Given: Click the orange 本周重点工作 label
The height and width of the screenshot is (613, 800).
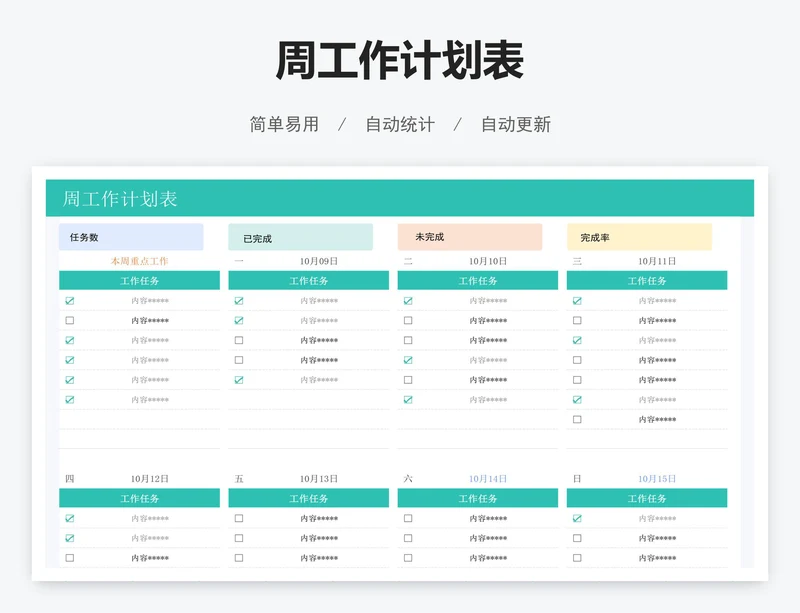Looking at the screenshot, I should pyautogui.click(x=139, y=261).
